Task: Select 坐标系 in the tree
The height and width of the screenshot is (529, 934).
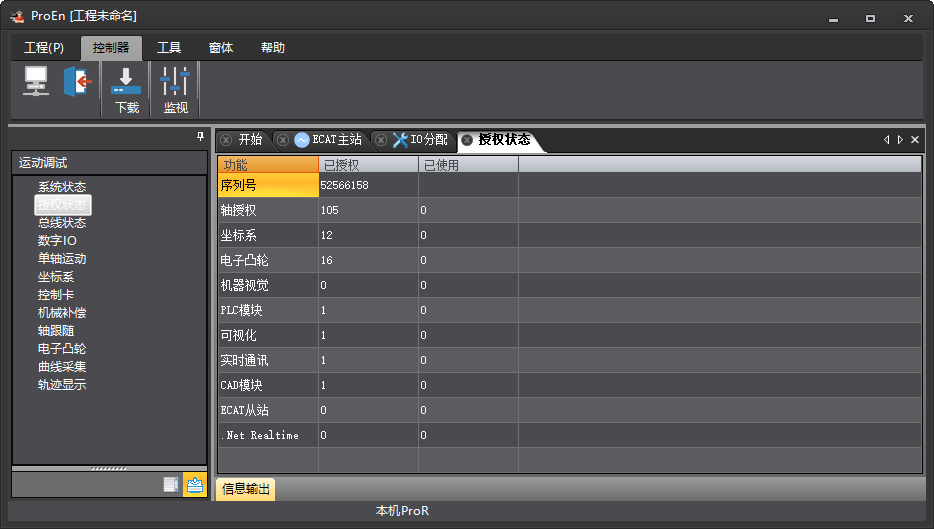Action: [x=56, y=277]
